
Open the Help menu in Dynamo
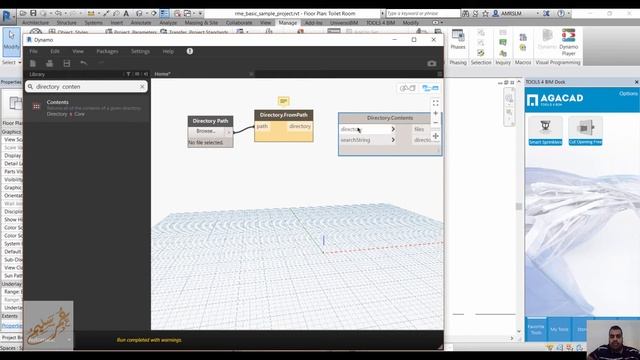pyautogui.click(x=168, y=51)
